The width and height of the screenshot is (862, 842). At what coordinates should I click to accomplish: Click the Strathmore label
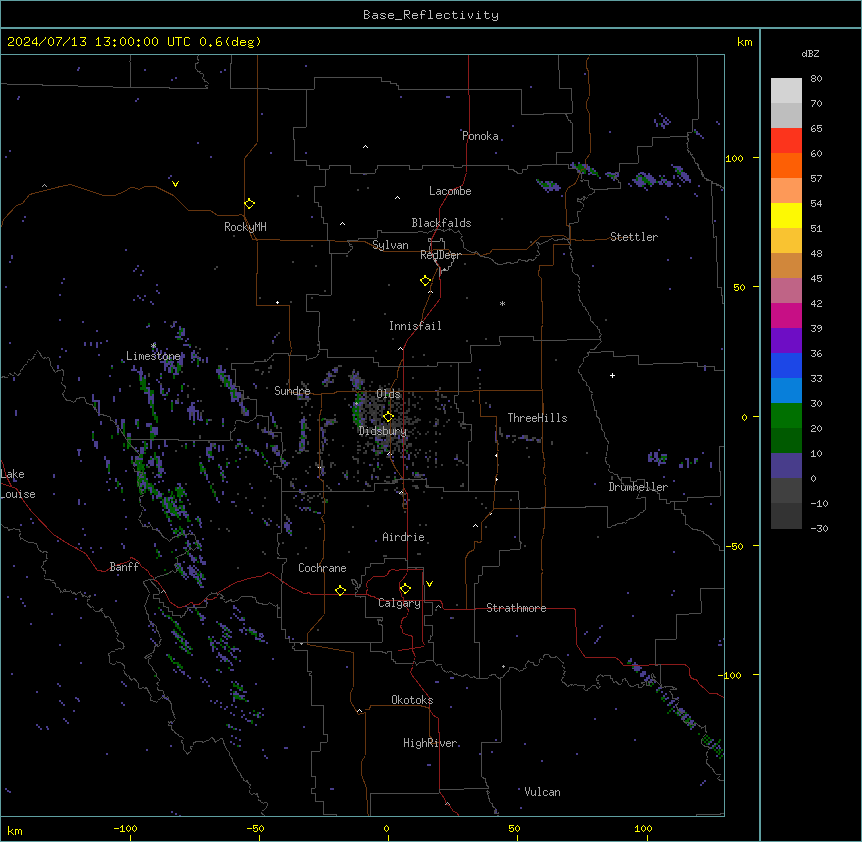coord(516,608)
